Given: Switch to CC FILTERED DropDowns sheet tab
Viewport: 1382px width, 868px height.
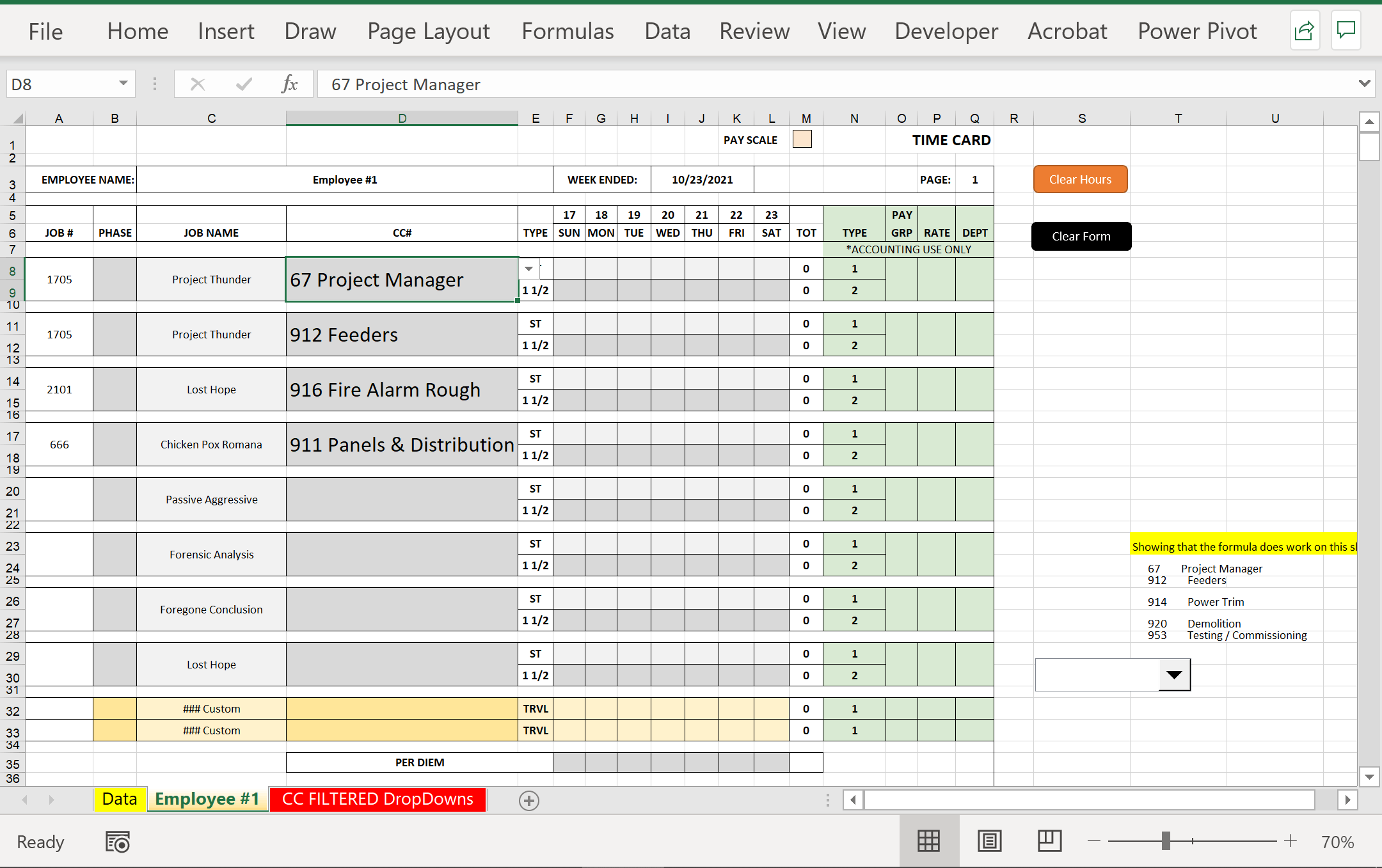Looking at the screenshot, I should (377, 800).
